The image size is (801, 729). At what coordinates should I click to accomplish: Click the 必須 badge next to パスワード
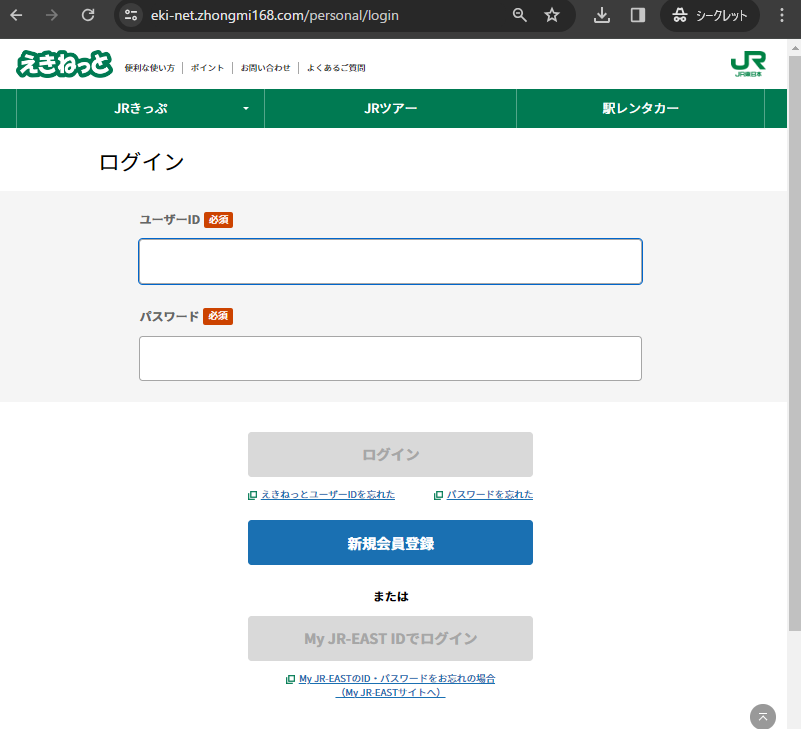click(x=218, y=316)
